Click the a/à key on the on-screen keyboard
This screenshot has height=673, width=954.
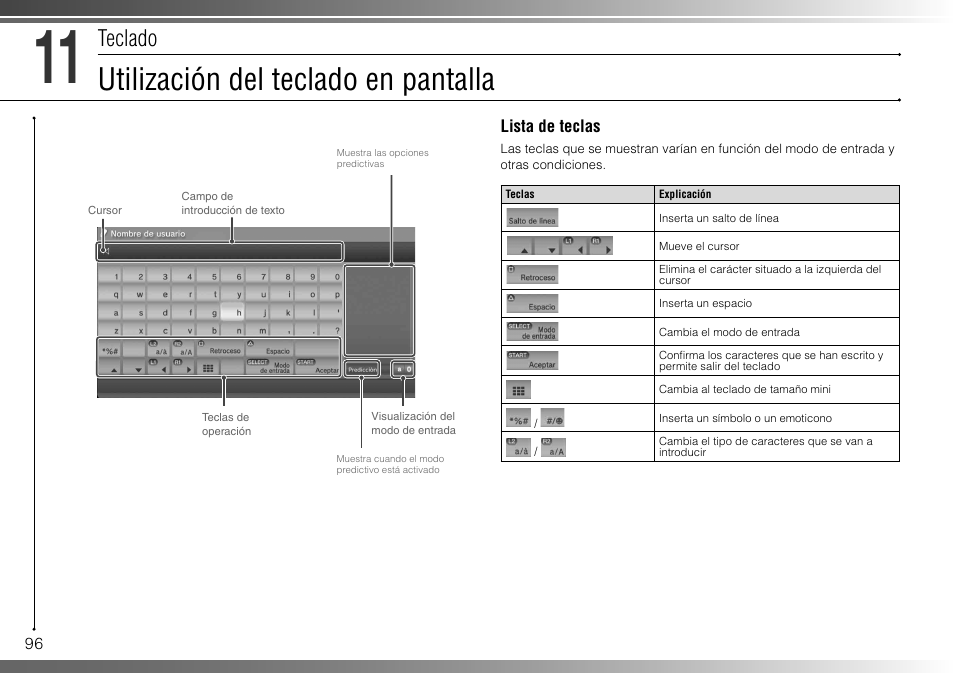coord(159,349)
